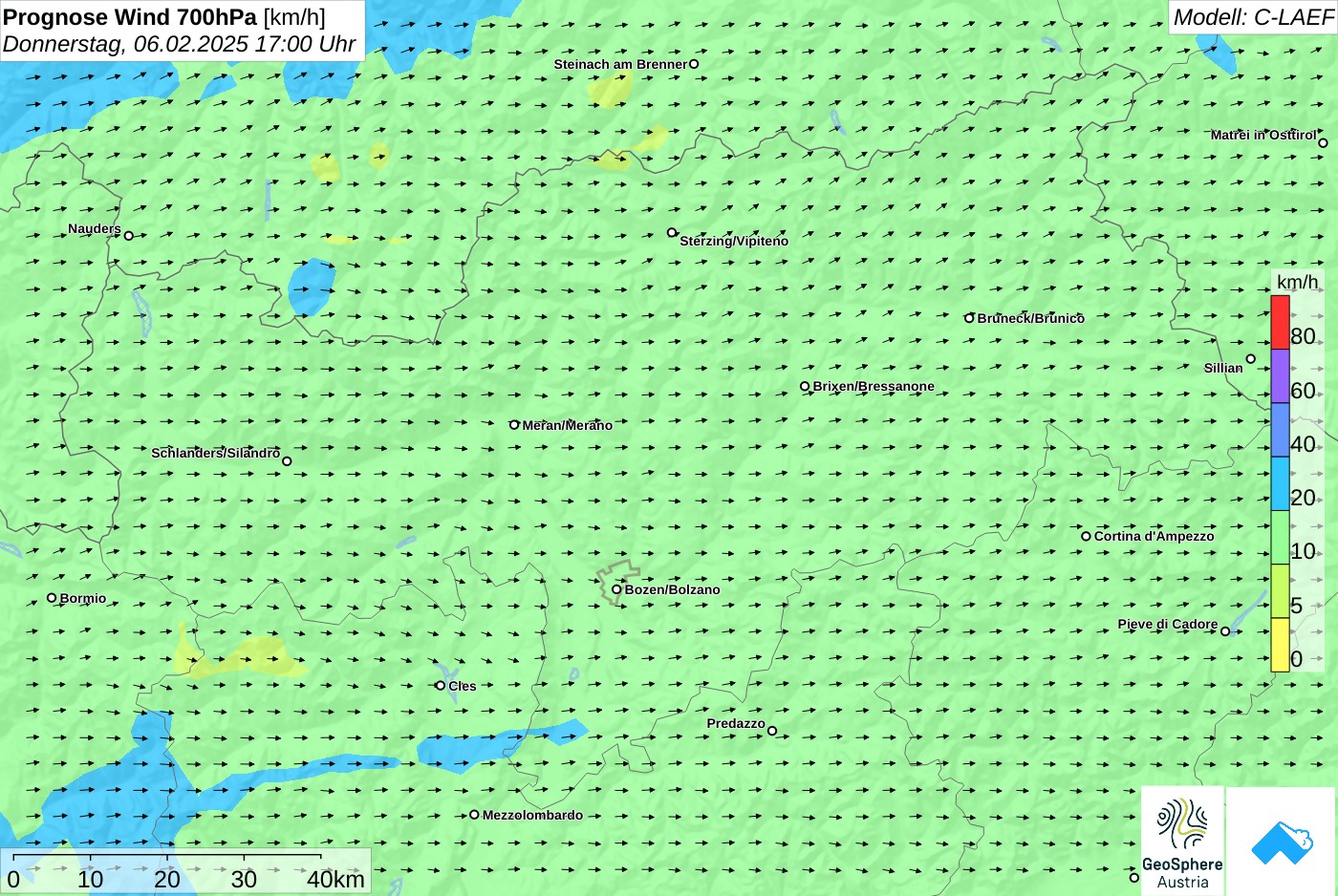Image resolution: width=1338 pixels, height=896 pixels.
Task: Select Steinach am Brenner marker
Action: pyautogui.click(x=694, y=64)
